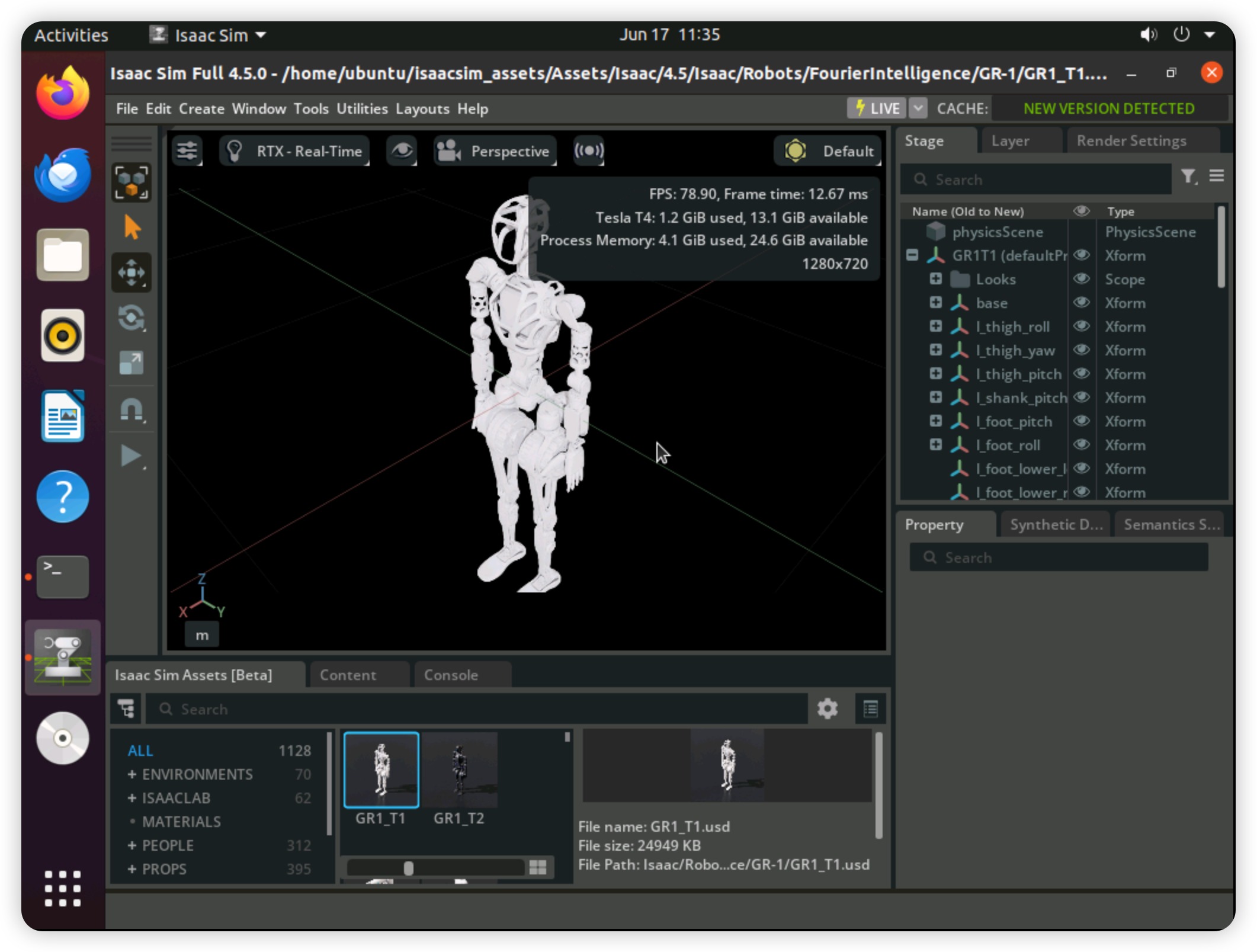Click the Property search field
The image size is (1257, 952).
(x=1059, y=557)
